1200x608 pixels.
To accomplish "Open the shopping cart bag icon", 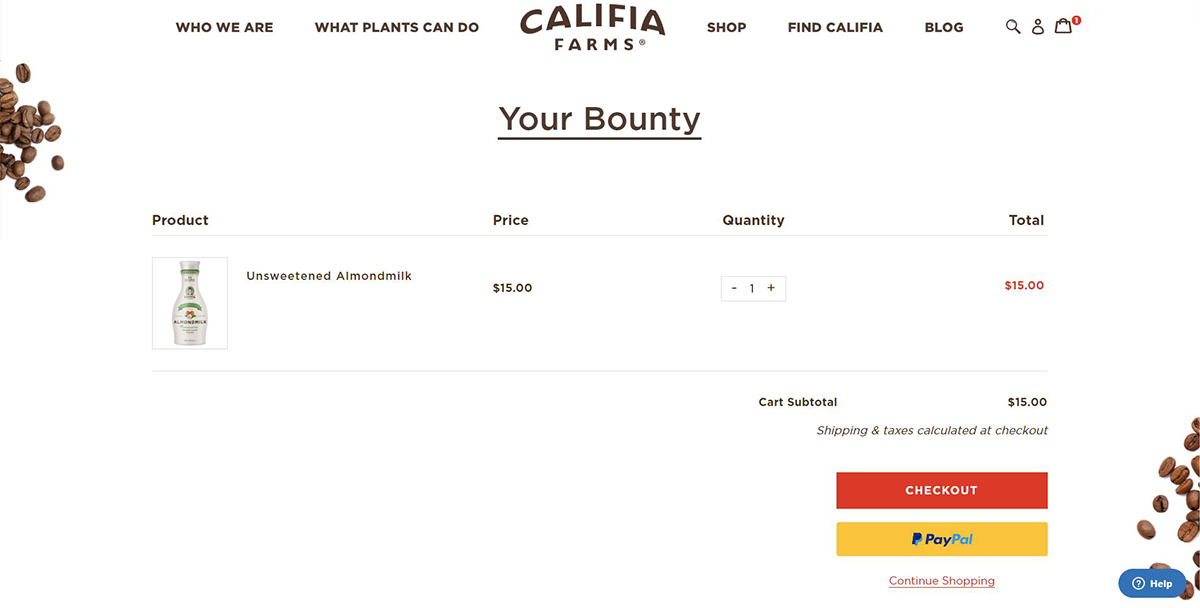I will (x=1063, y=26).
